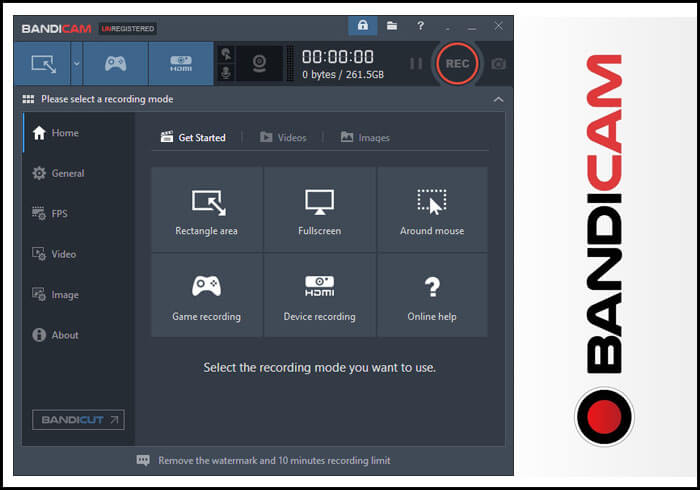
Task: Take a screenshot with the camera icon
Action: point(498,64)
